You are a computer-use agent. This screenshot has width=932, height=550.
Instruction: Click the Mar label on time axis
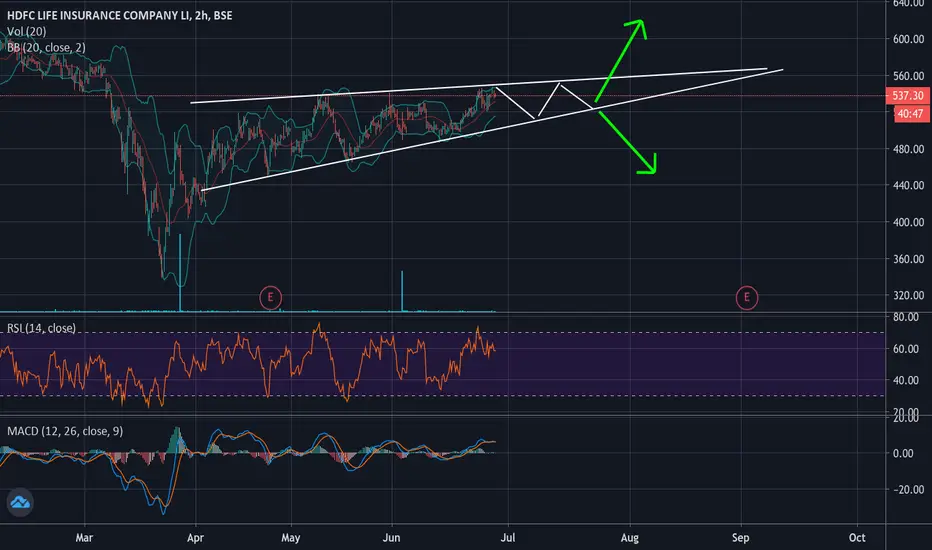click(x=84, y=538)
